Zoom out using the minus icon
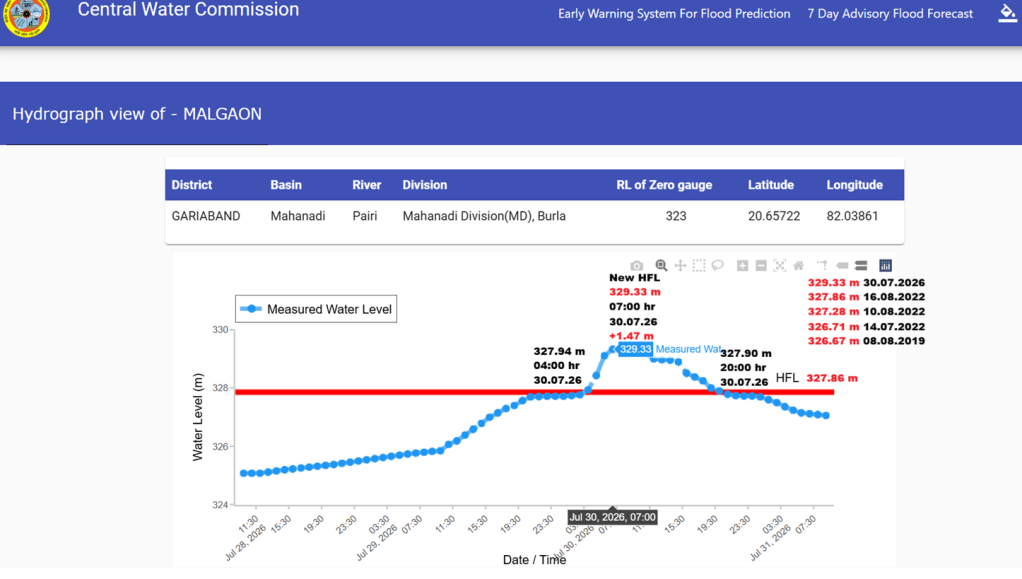 [x=761, y=265]
